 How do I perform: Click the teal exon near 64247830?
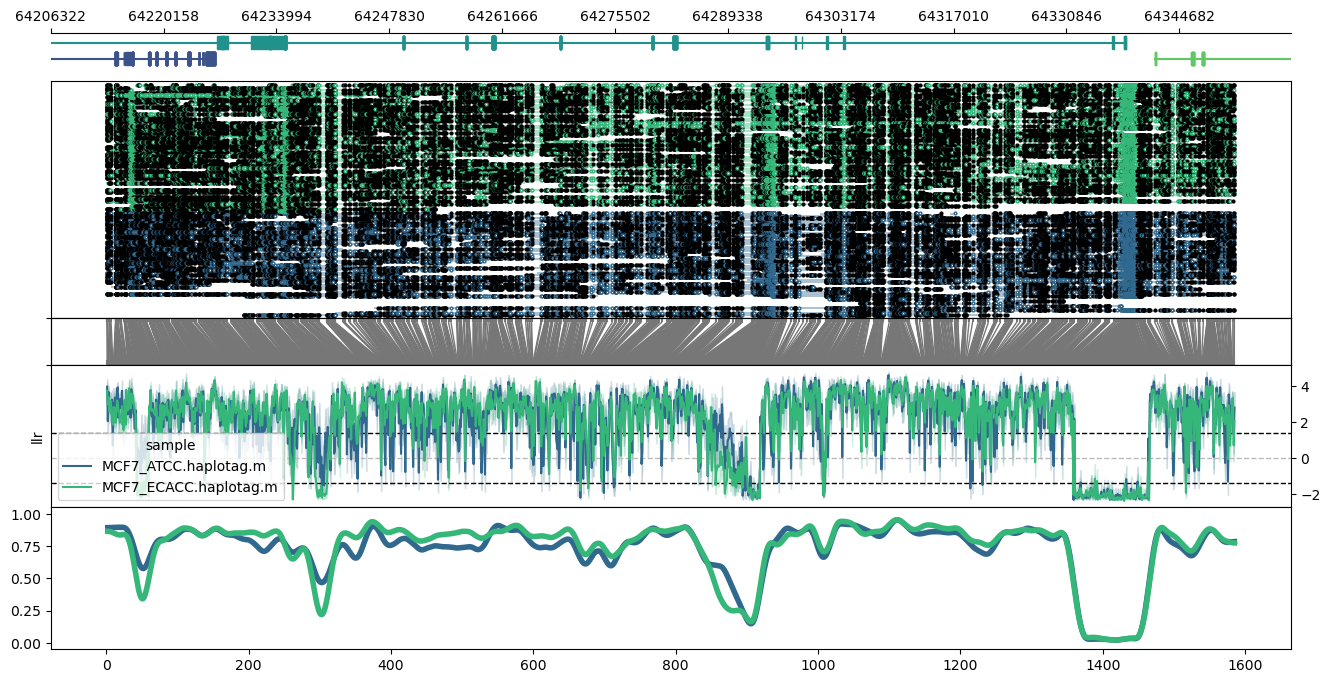(403, 44)
